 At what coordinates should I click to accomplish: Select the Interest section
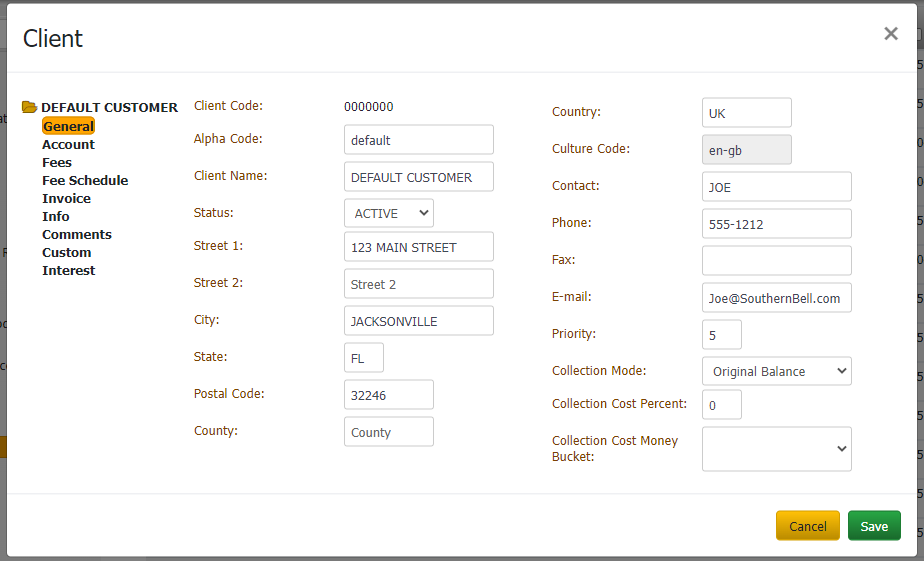pos(68,270)
